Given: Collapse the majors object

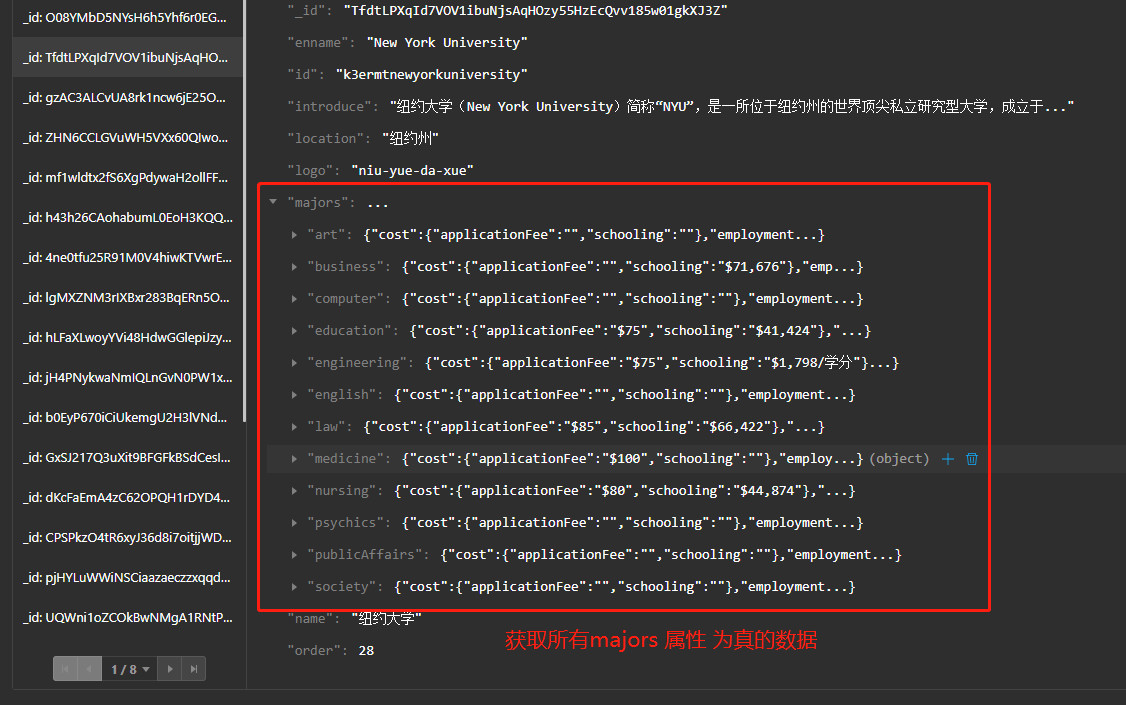Looking at the screenshot, I should (x=273, y=202).
